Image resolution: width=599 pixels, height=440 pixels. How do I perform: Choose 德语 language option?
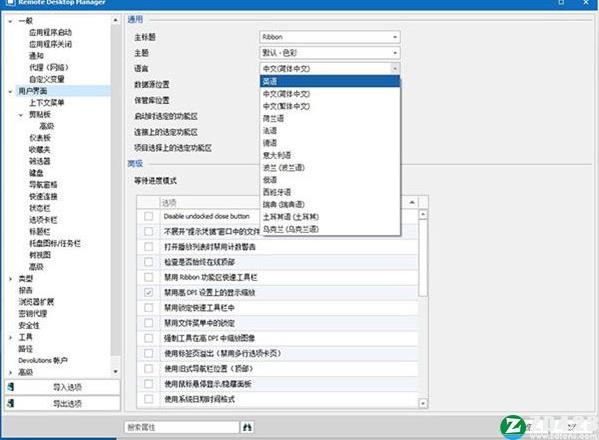330,143
